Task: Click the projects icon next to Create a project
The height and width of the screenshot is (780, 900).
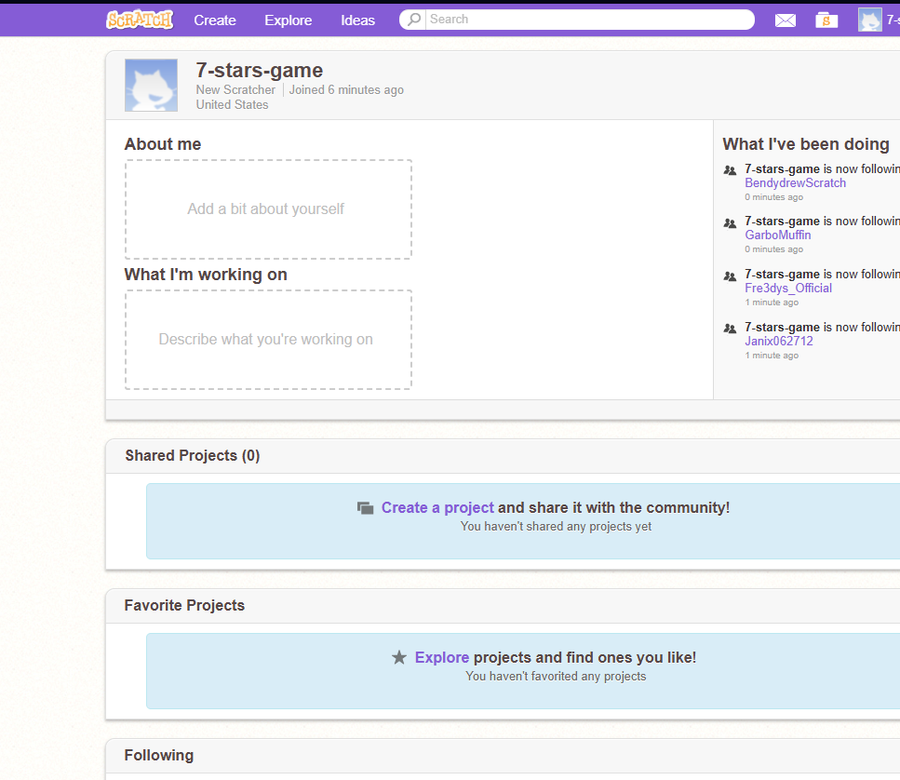Action: [365, 508]
